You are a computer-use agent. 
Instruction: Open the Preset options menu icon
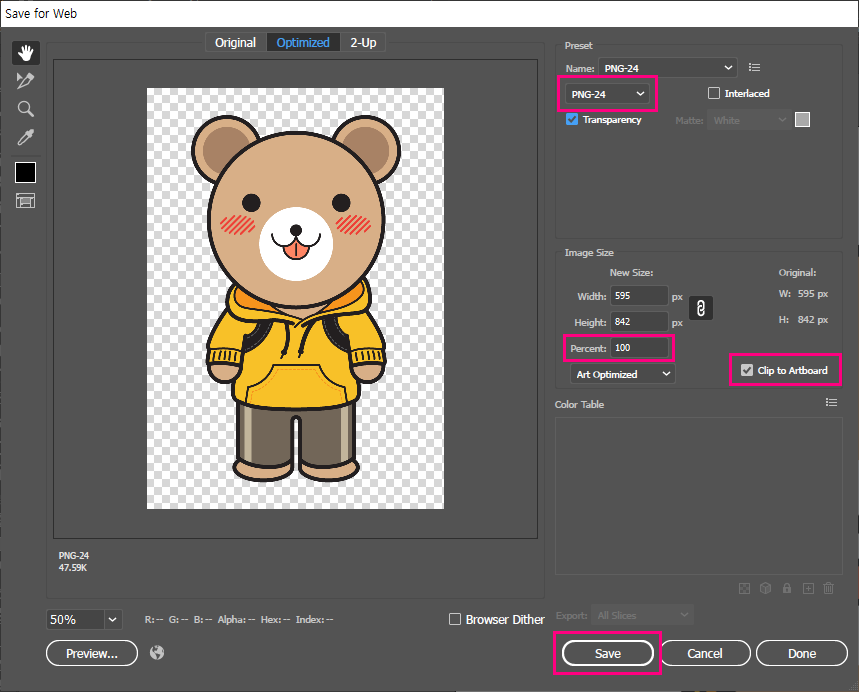755,67
